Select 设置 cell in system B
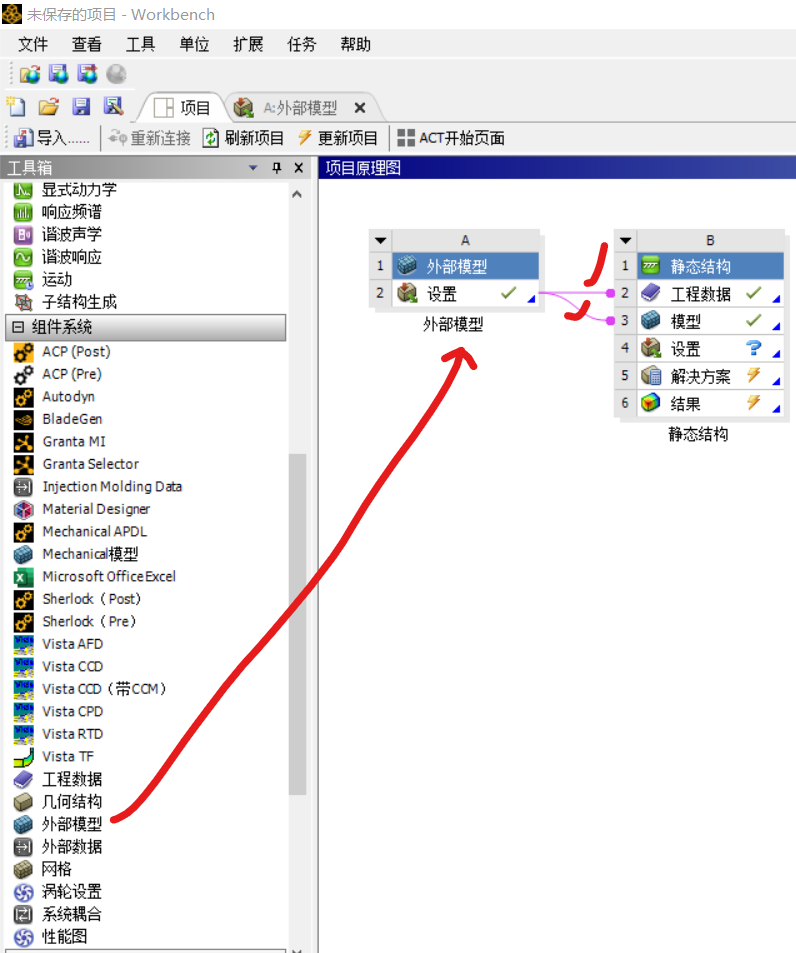This screenshot has height=953, width=796. pos(710,348)
